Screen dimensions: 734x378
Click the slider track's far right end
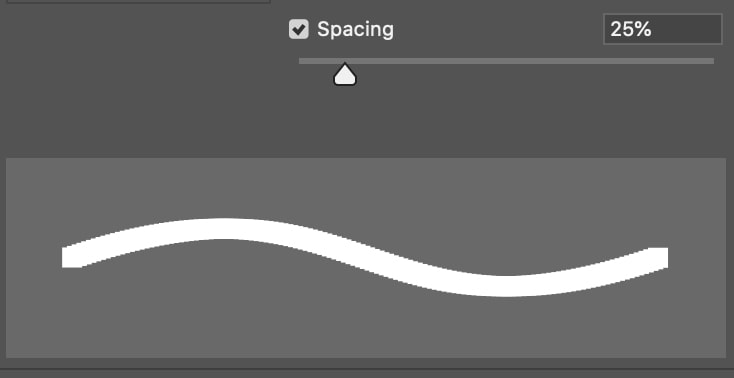click(711, 61)
